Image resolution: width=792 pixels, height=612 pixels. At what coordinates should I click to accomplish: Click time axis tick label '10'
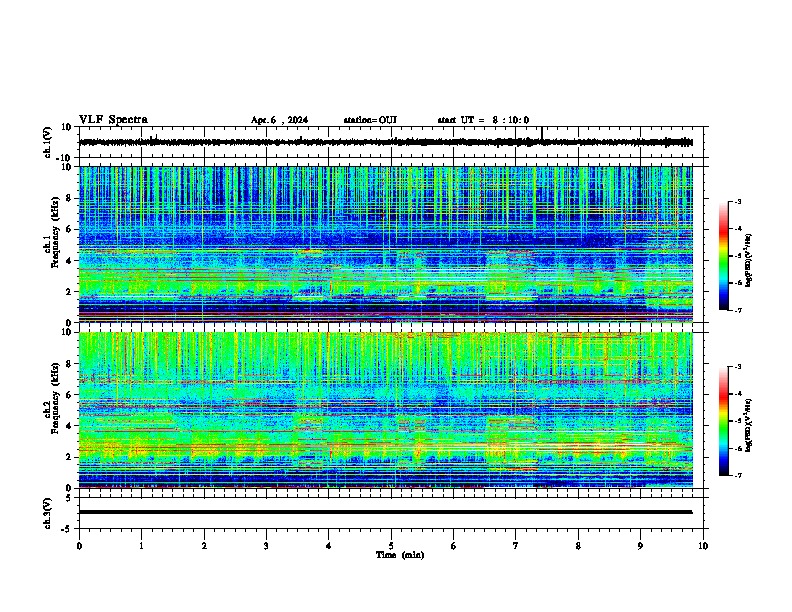pyautogui.click(x=703, y=546)
